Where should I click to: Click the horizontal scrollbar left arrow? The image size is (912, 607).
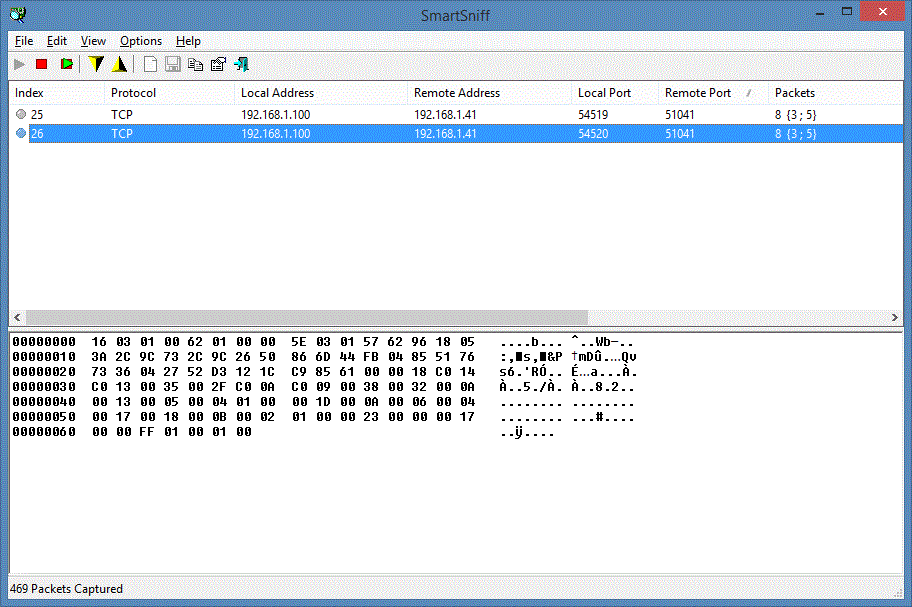(x=17, y=317)
